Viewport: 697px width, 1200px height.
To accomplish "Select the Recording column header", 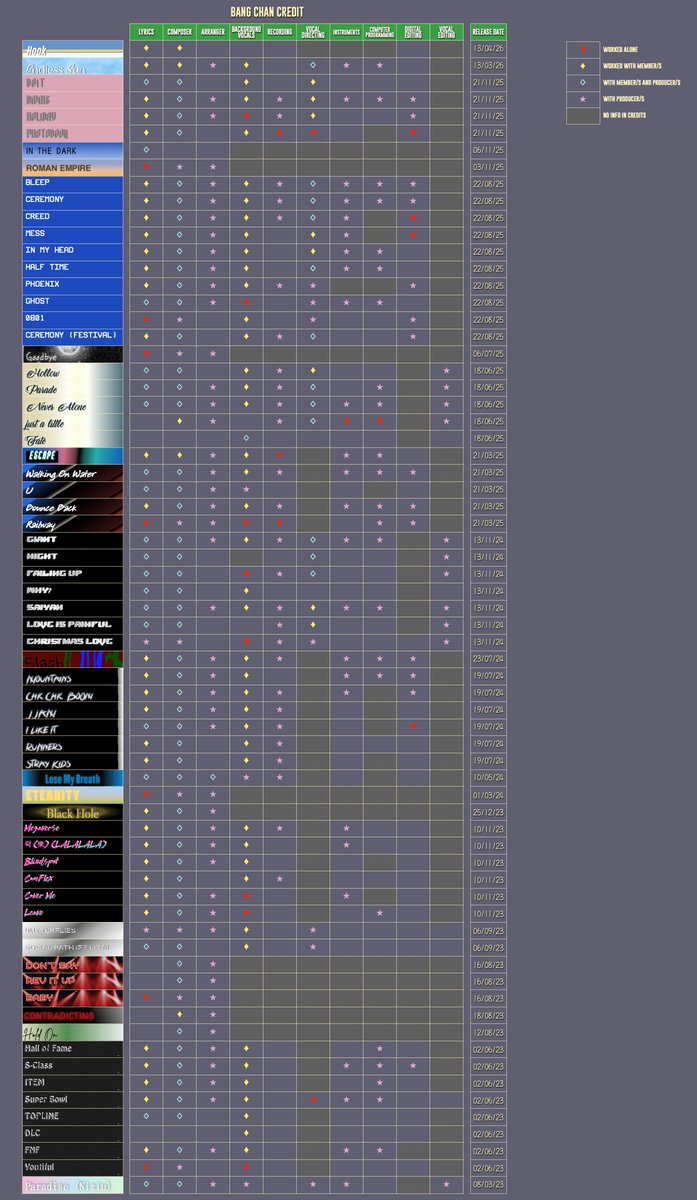I will pos(279,32).
